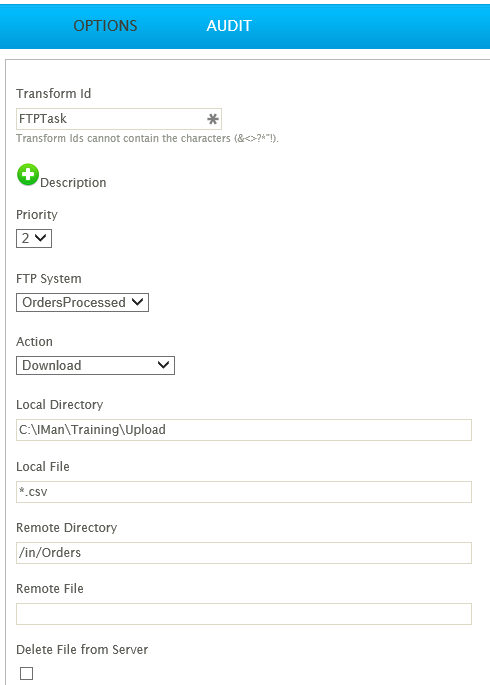Viewport: 490px width, 685px height.
Task: Open the Action dropdown set to Download
Action: click(95, 365)
